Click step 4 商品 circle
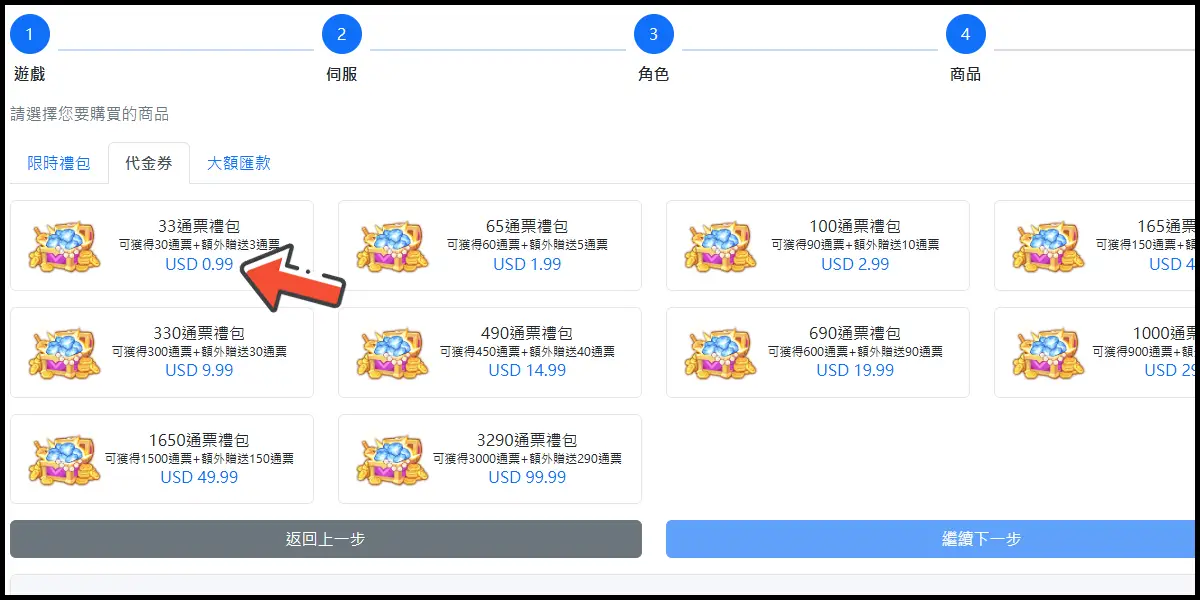Viewport: 1200px width, 600px height. pos(966,34)
